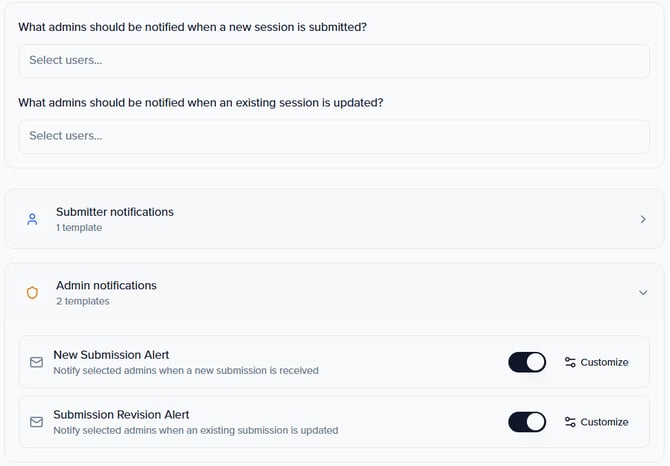Collapse Admin notifications with the down chevron
This screenshot has height=466, width=670.
[643, 293]
